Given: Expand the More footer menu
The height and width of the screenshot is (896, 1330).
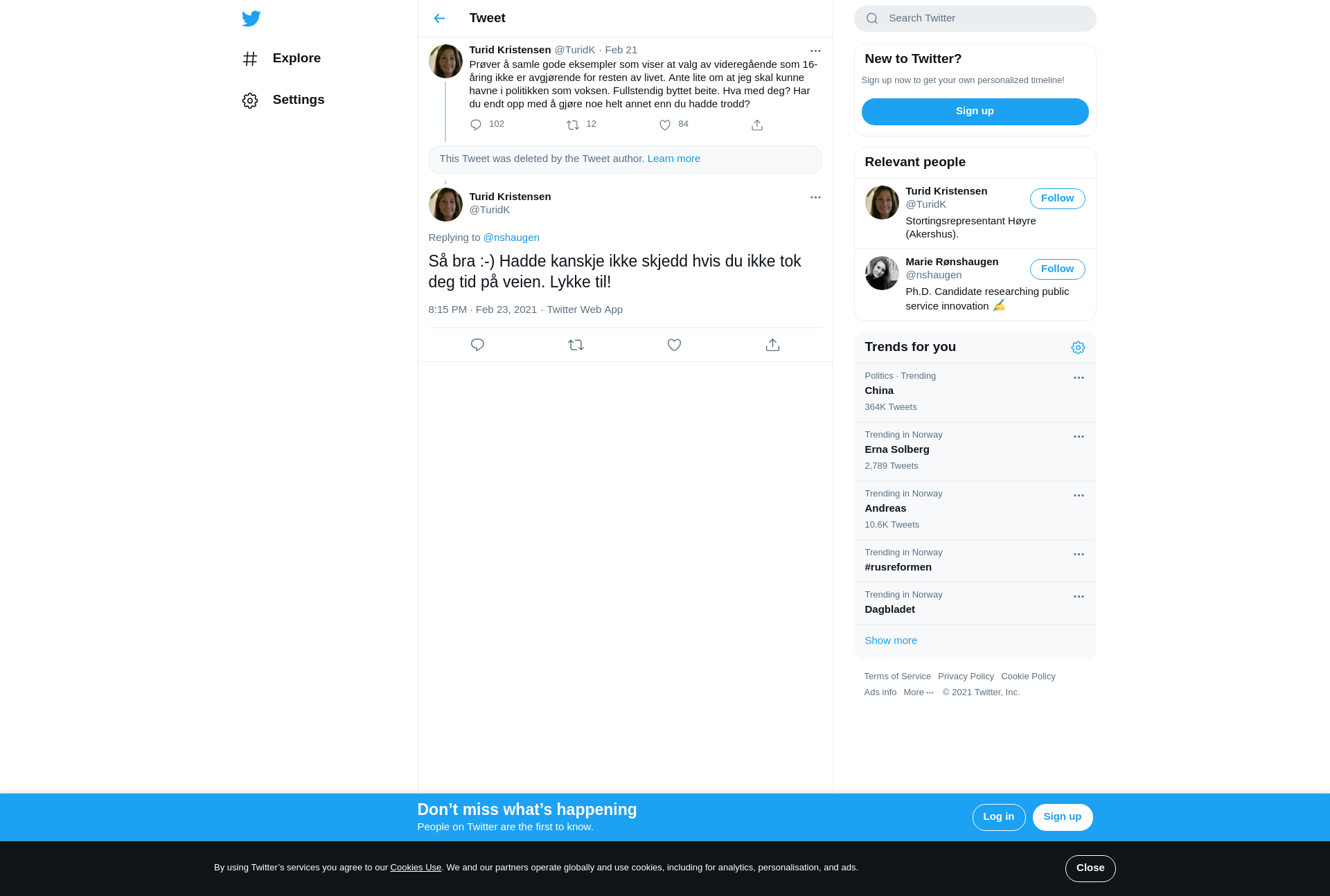Looking at the screenshot, I should click(x=919, y=692).
